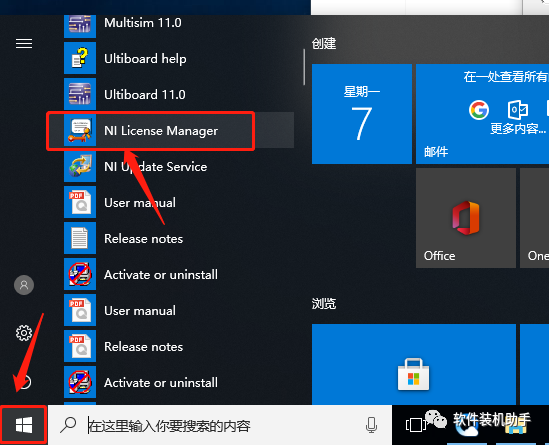Activate the microphone voice search icon
Viewport: 549px width, 445px height.
(x=371, y=425)
